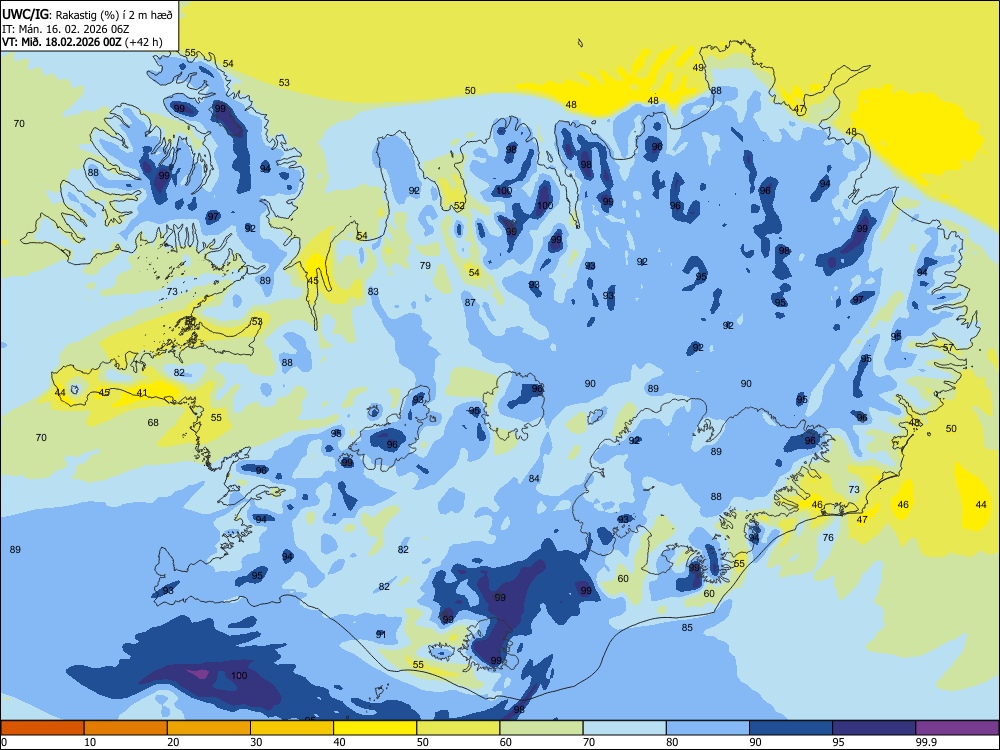
Task: Select the light blue 80–90 legend swatch
Action: click(x=708, y=728)
